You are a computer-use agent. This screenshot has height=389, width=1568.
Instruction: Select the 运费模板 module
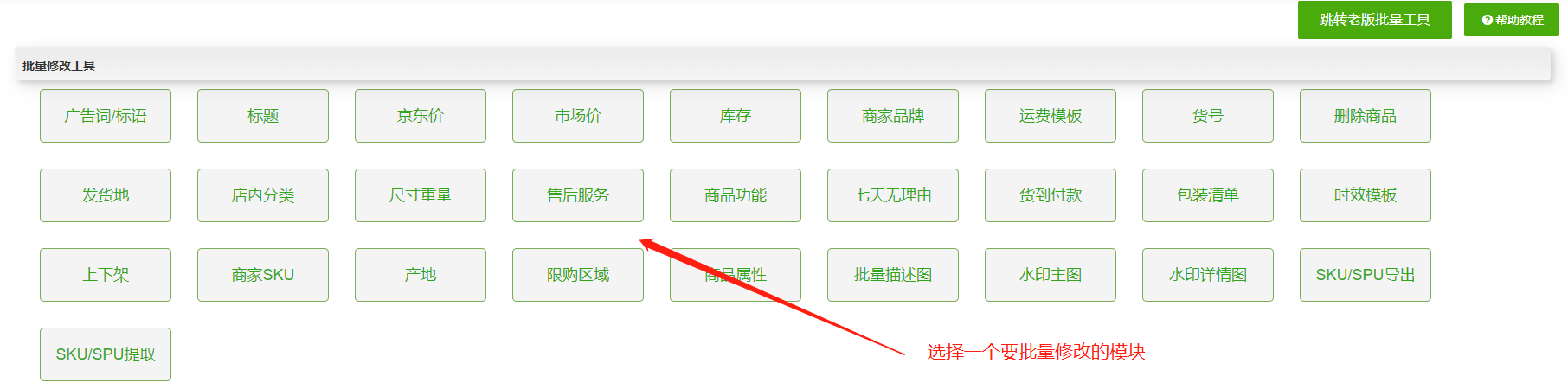[x=1051, y=116]
